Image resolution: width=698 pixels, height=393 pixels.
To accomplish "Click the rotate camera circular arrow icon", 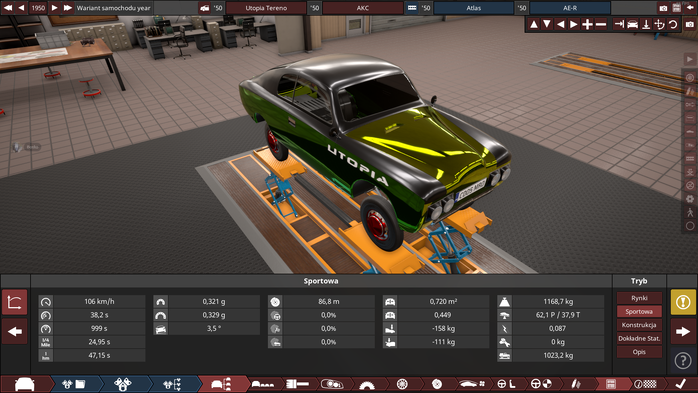I will point(673,24).
